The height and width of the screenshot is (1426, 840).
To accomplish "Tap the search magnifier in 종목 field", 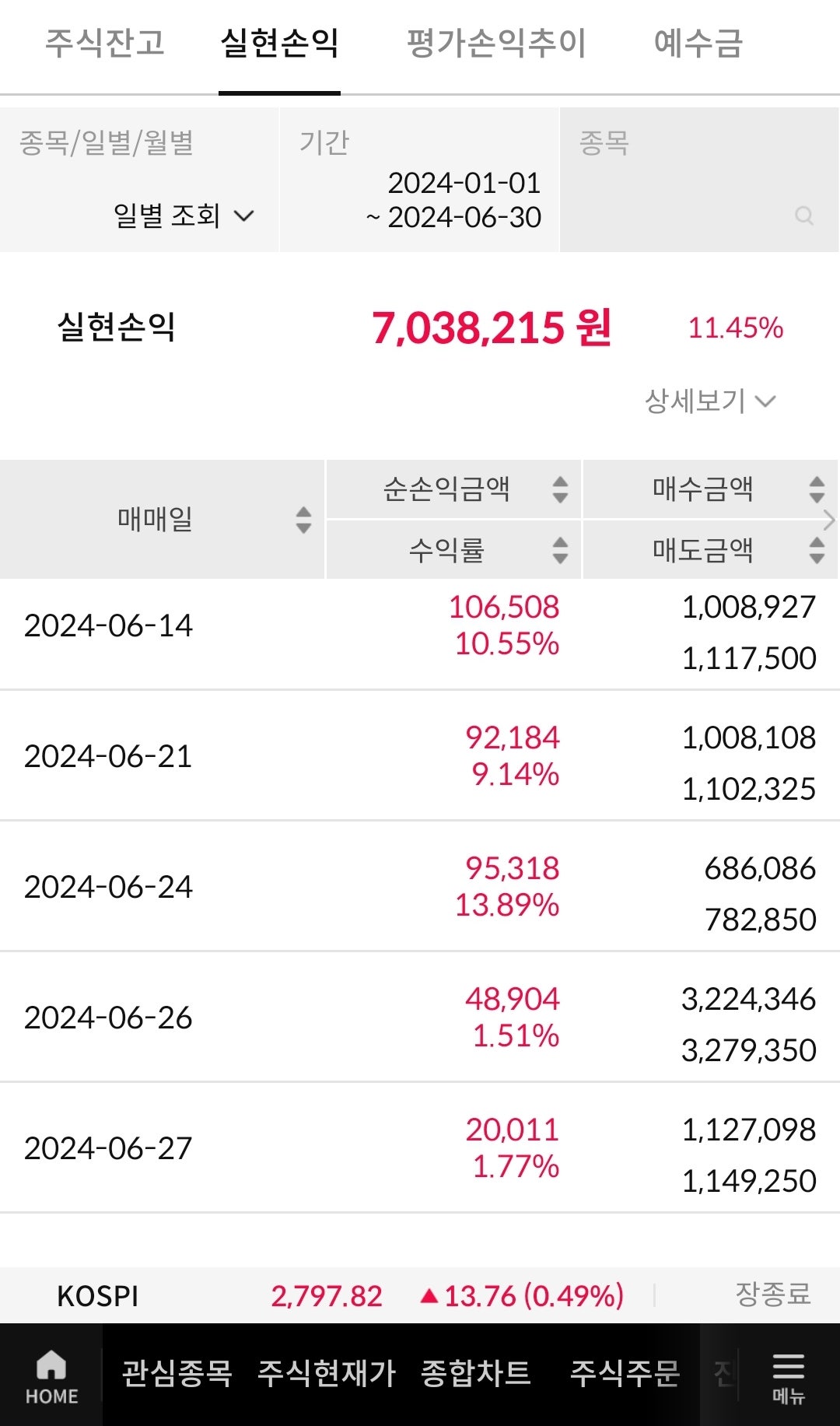I will [x=804, y=216].
